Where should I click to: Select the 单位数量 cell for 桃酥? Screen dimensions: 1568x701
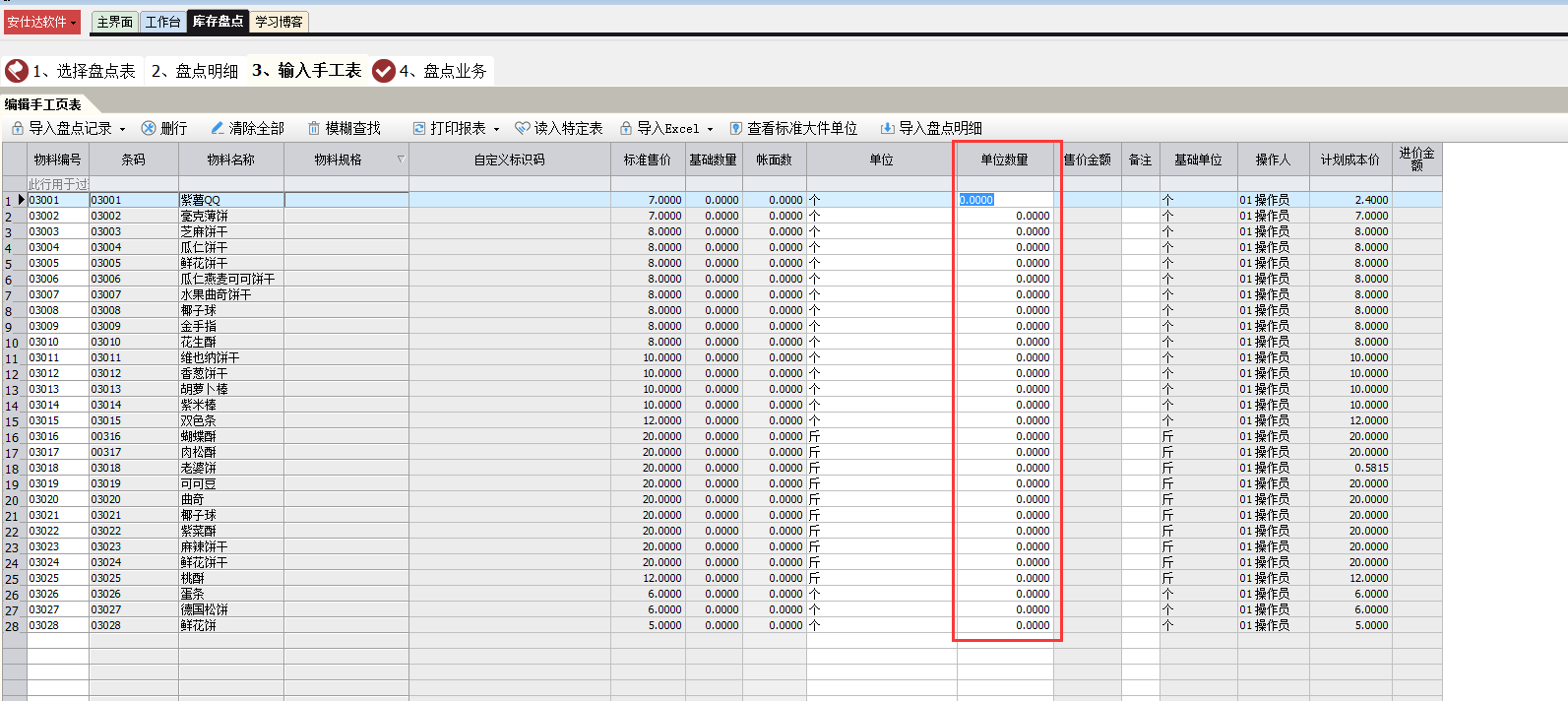pos(1005,578)
